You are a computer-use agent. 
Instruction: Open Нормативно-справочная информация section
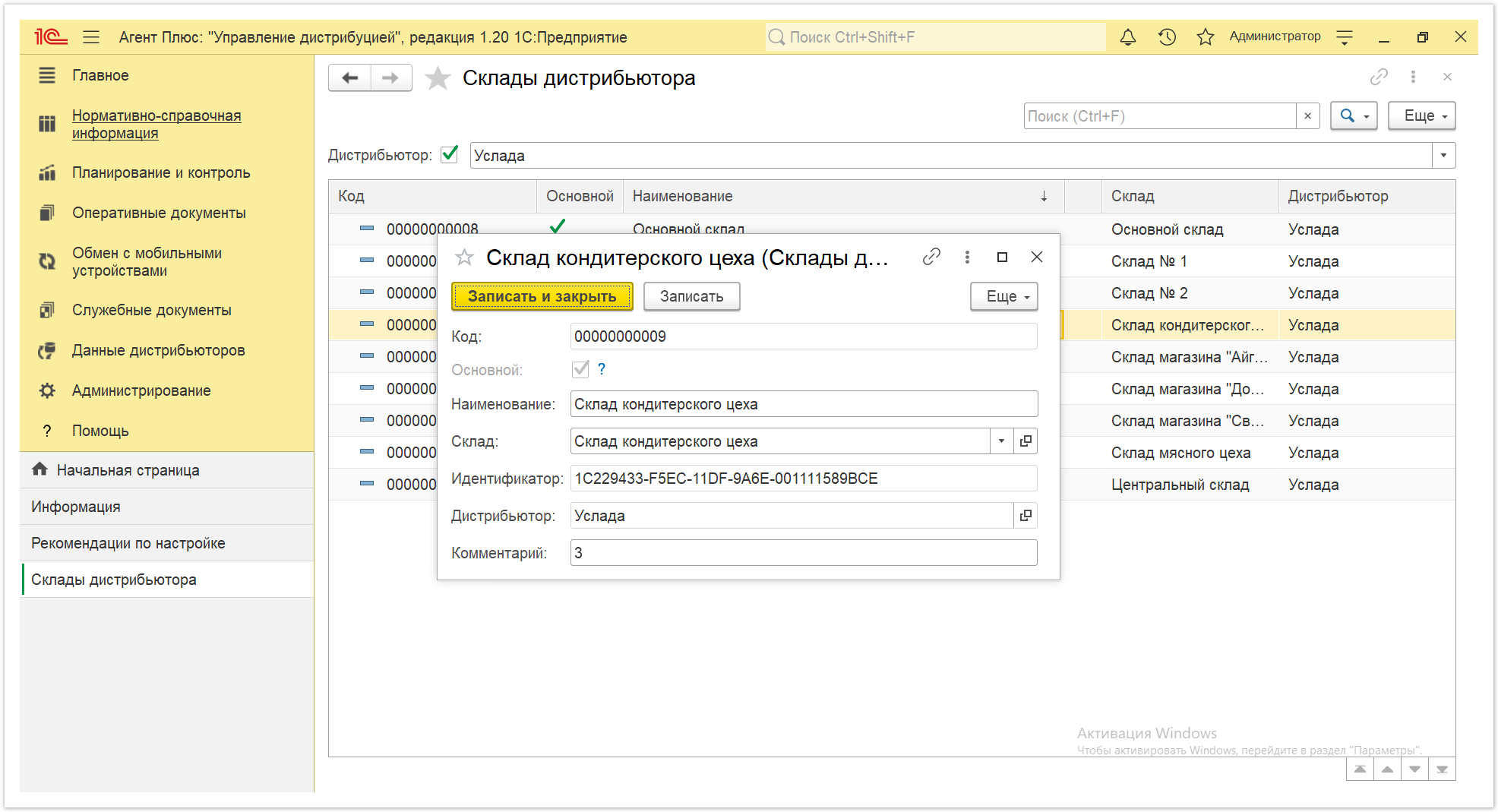click(x=156, y=124)
